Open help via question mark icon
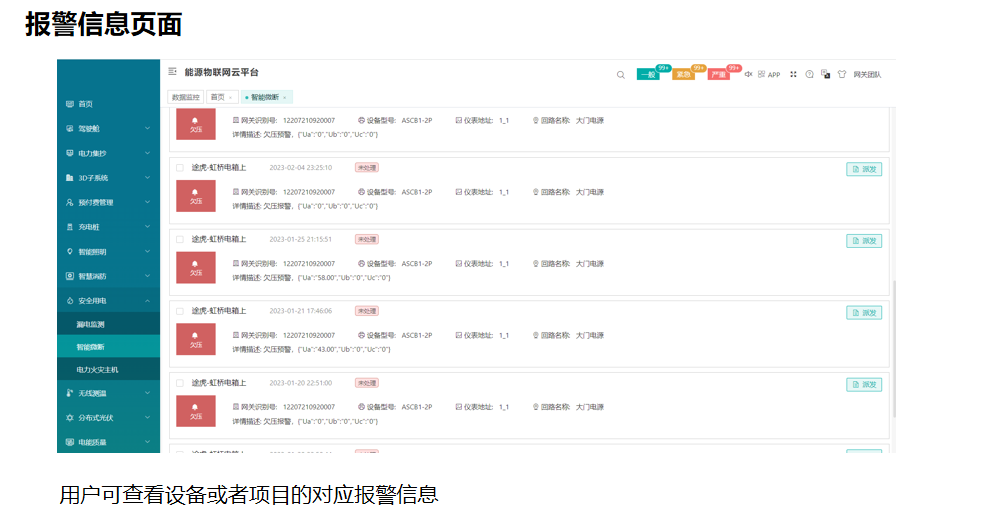Viewport: 986px width, 525px height. tap(809, 74)
